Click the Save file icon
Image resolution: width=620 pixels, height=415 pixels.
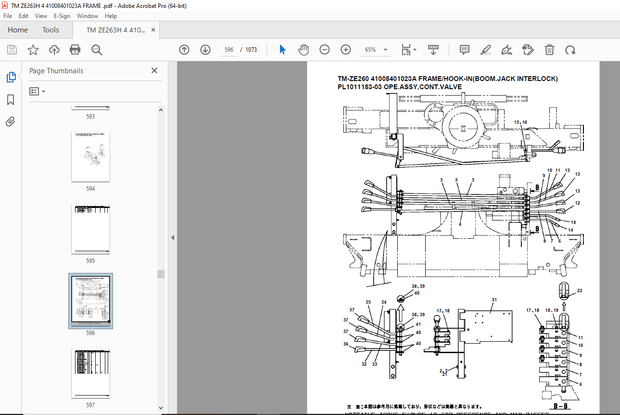12,50
